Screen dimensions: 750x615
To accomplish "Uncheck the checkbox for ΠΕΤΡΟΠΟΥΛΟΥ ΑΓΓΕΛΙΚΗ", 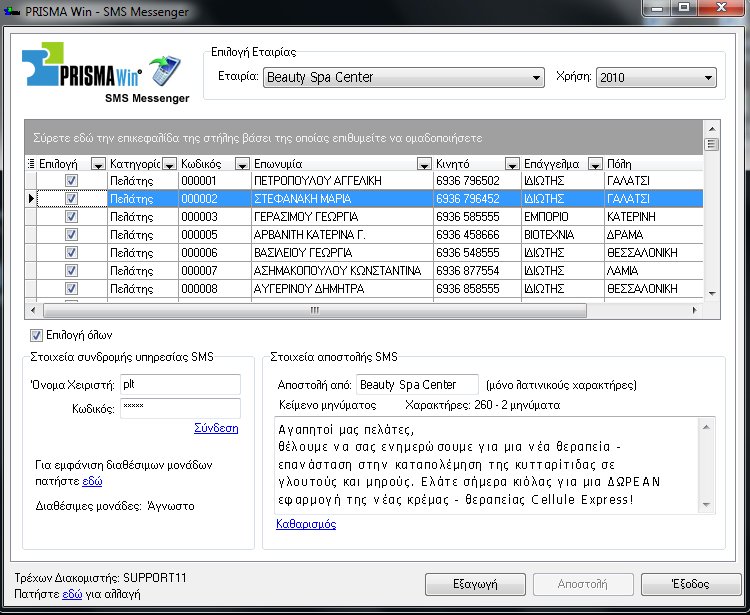I will tap(71, 180).
